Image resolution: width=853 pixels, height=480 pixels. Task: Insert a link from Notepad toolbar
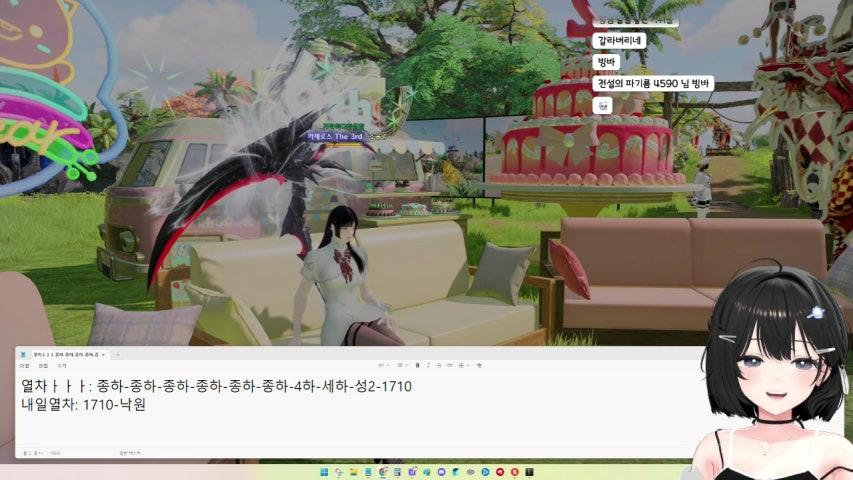449,365
